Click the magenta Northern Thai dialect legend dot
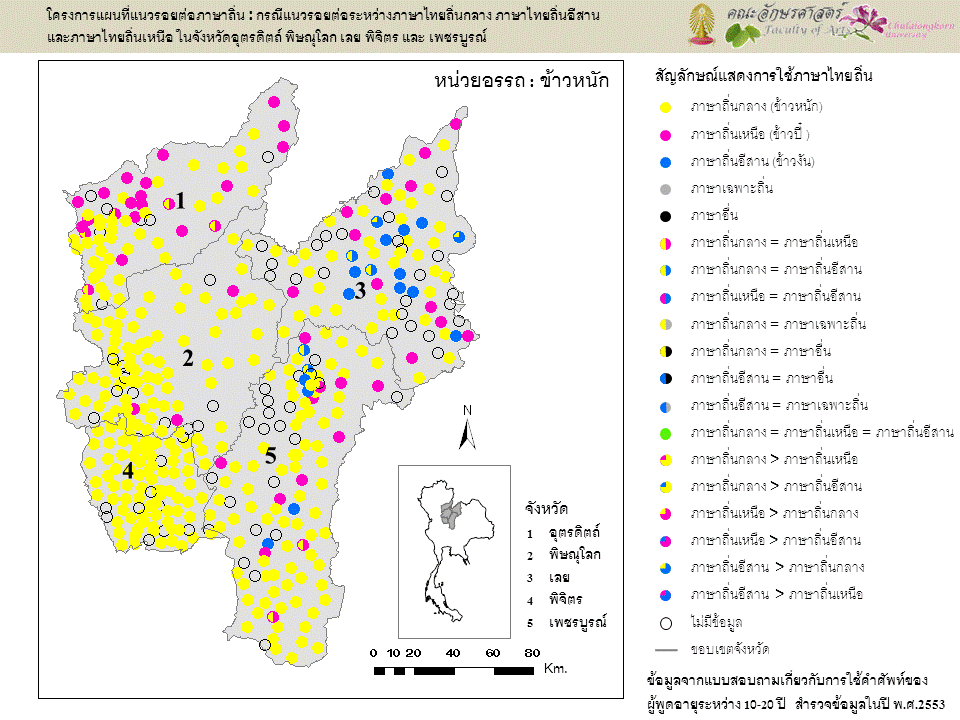This screenshot has height=720, width=960. pos(664,134)
